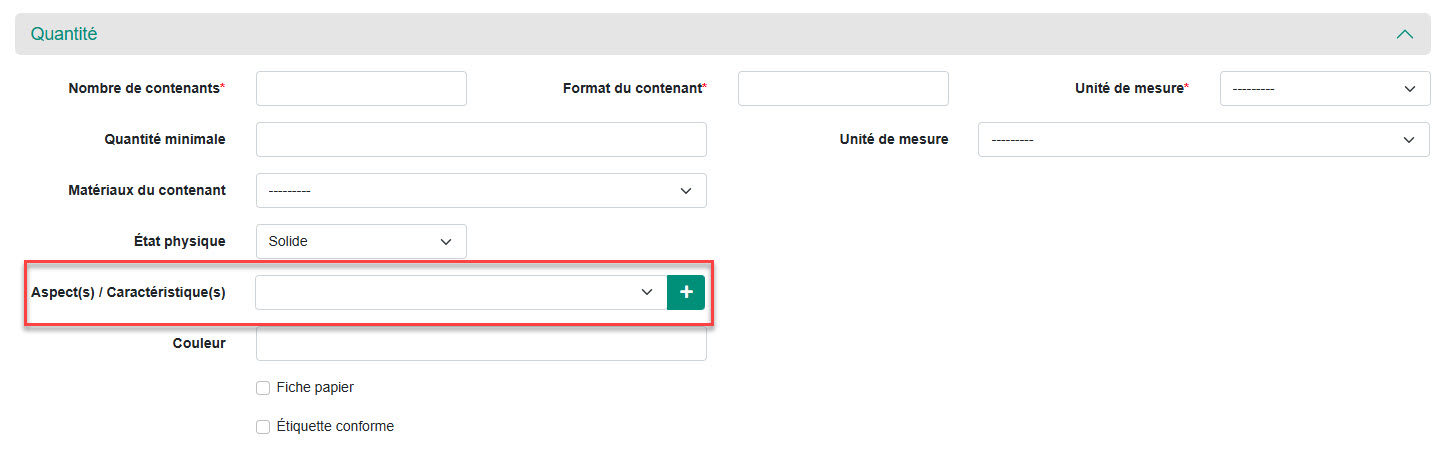The width and height of the screenshot is (1444, 458).
Task: Select the Couleur input field
Action: tap(481, 344)
